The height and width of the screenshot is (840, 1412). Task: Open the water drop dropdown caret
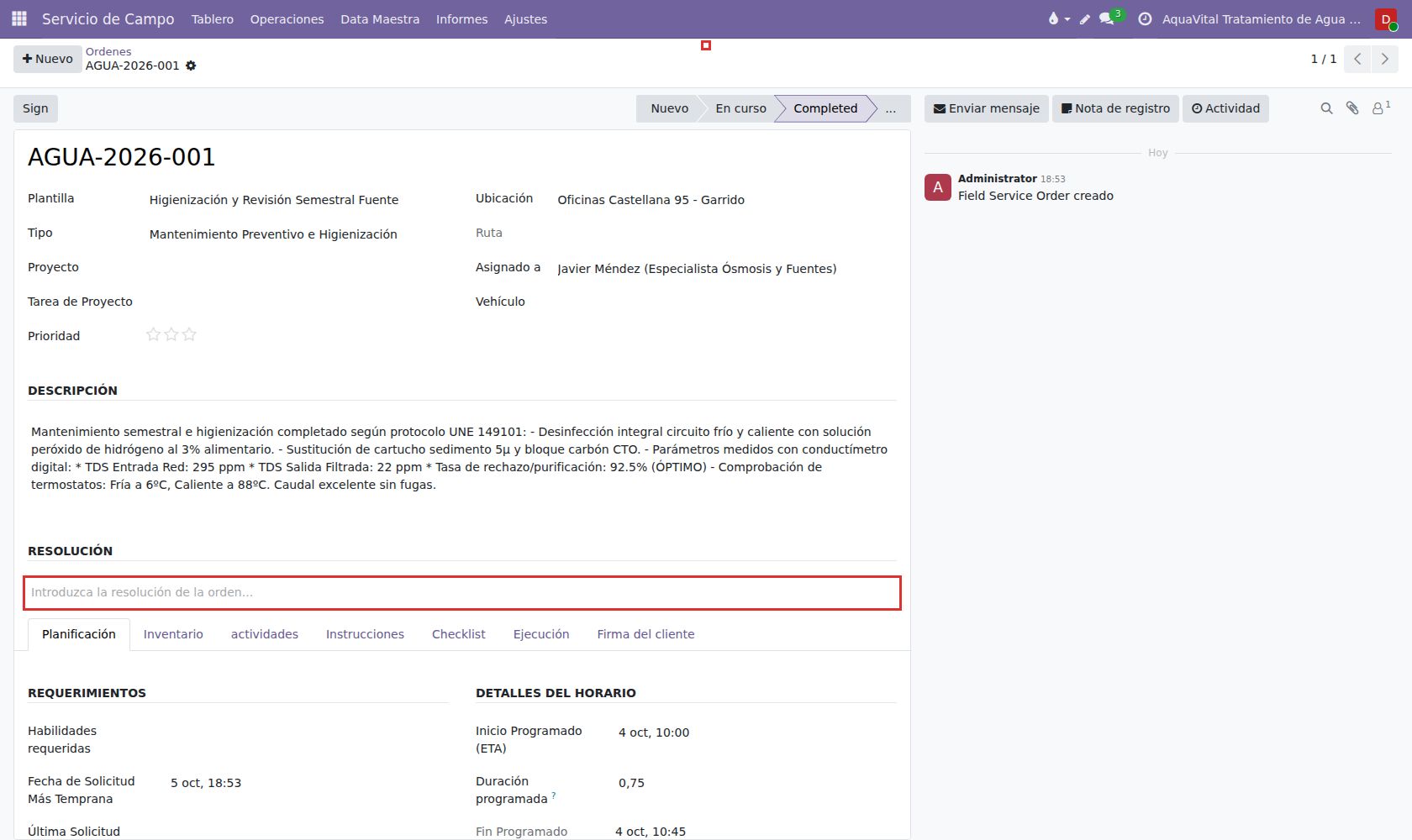[x=1067, y=19]
